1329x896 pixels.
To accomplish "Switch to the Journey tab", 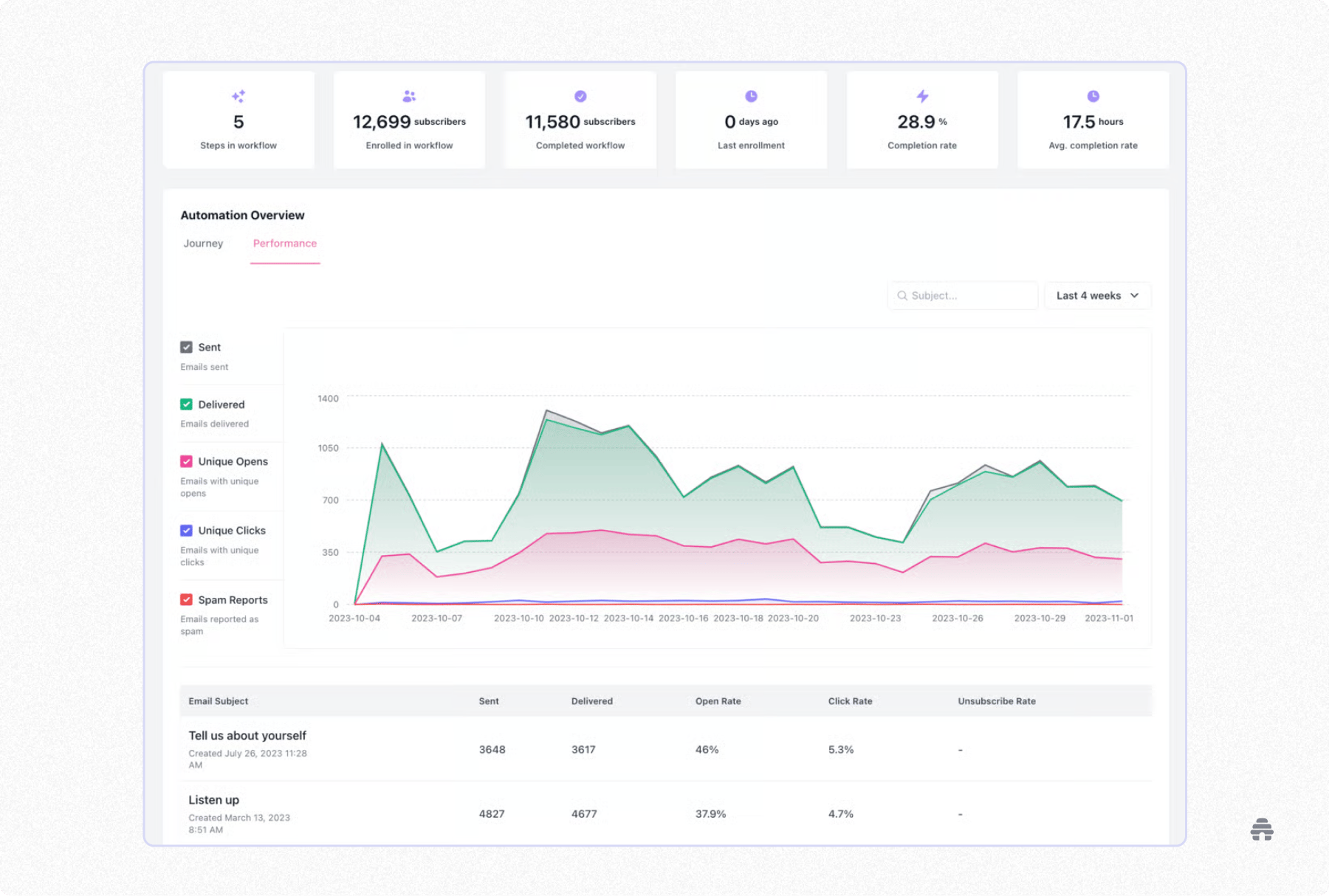I will 203,243.
